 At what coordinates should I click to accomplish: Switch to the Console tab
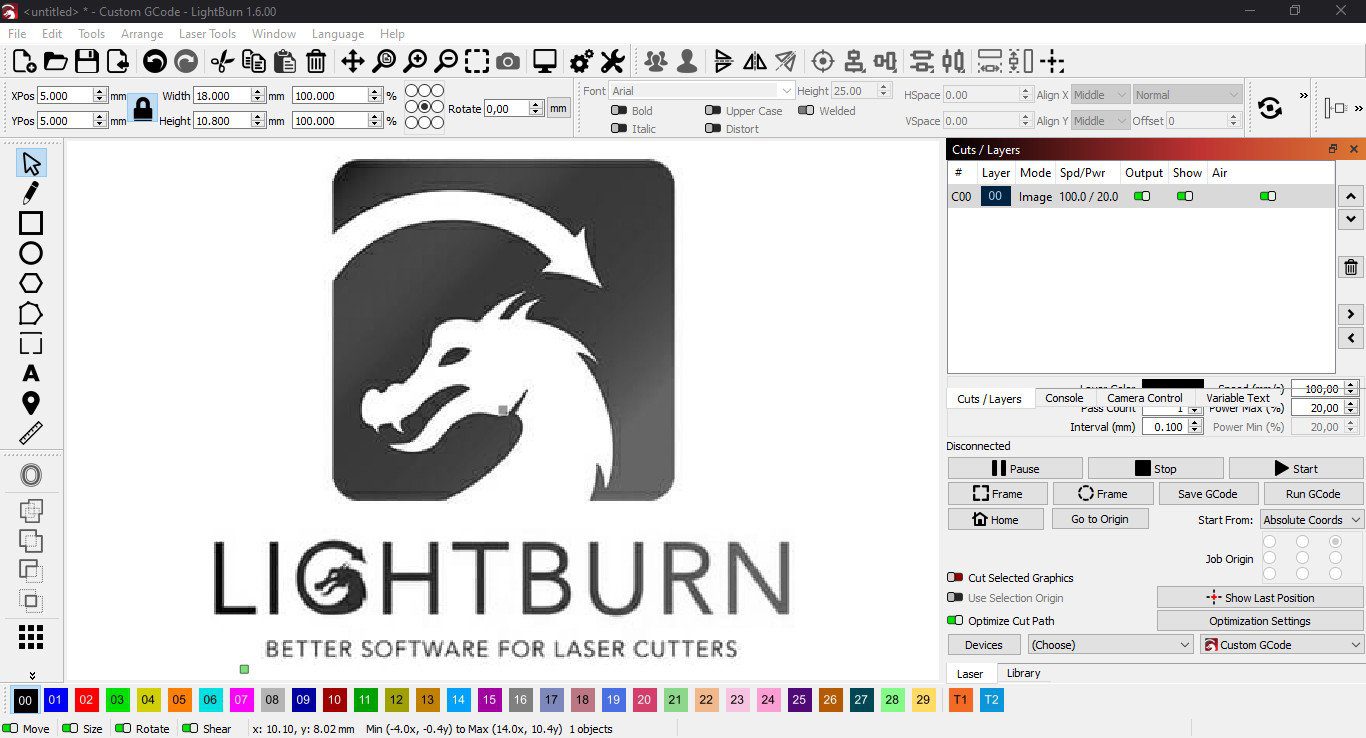(1063, 397)
